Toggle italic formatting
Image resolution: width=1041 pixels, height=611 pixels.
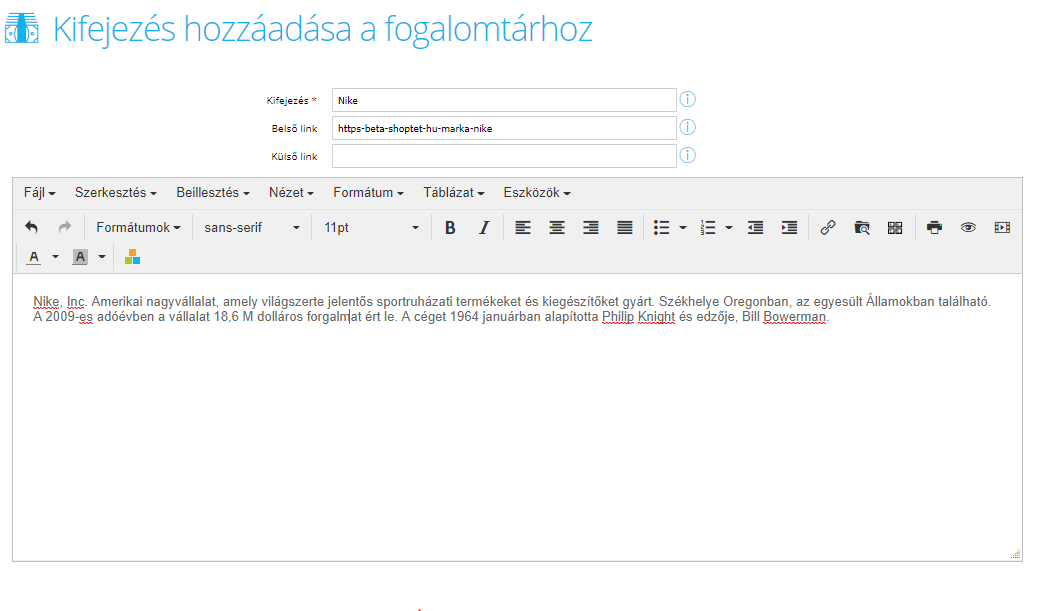pos(484,227)
